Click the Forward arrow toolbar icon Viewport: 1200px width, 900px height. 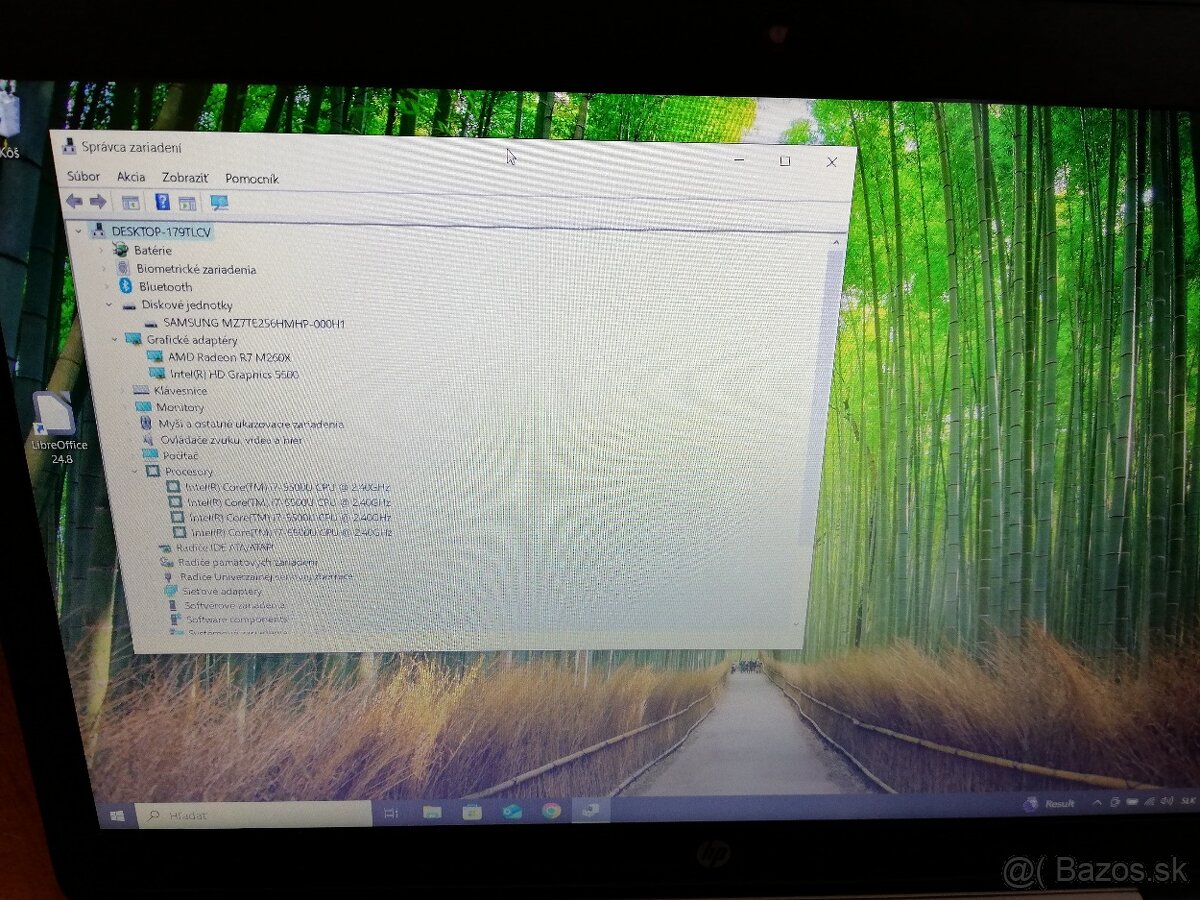tap(98, 201)
